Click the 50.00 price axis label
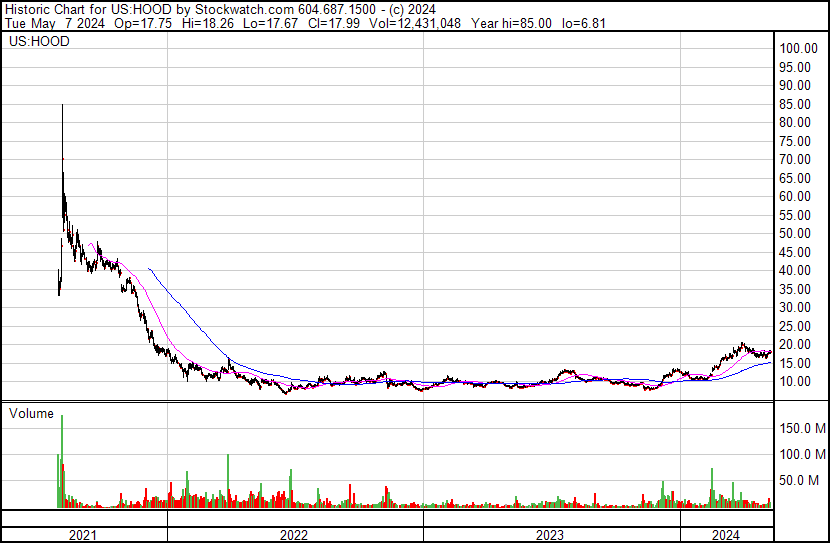This screenshot has height=543, width=830. (795, 233)
